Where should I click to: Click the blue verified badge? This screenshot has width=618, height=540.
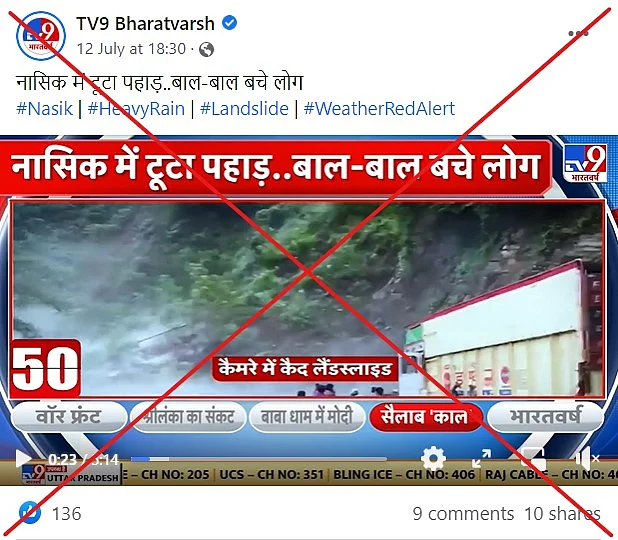pyautogui.click(x=229, y=23)
